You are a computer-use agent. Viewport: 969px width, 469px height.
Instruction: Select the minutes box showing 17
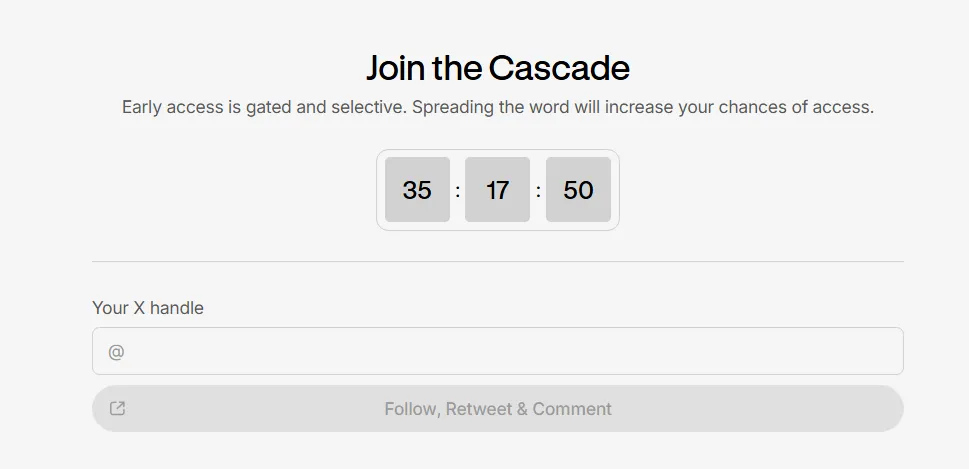497,190
